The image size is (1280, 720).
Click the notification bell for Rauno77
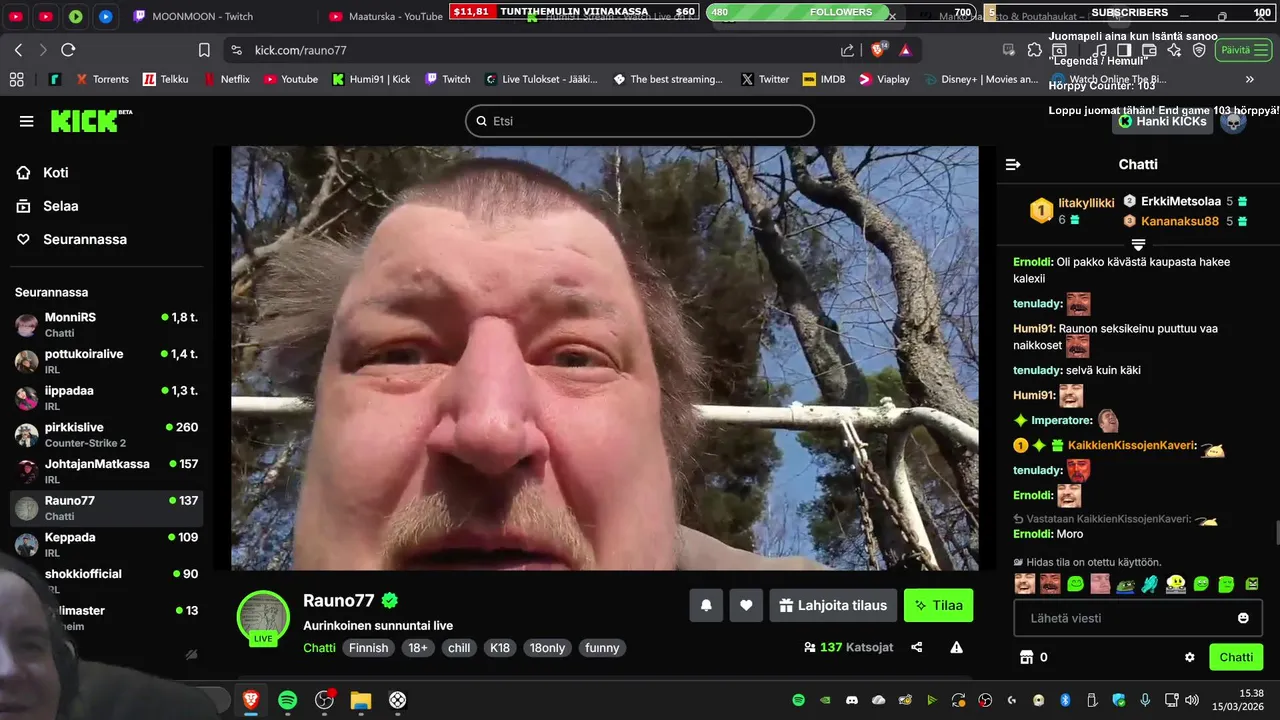point(706,605)
